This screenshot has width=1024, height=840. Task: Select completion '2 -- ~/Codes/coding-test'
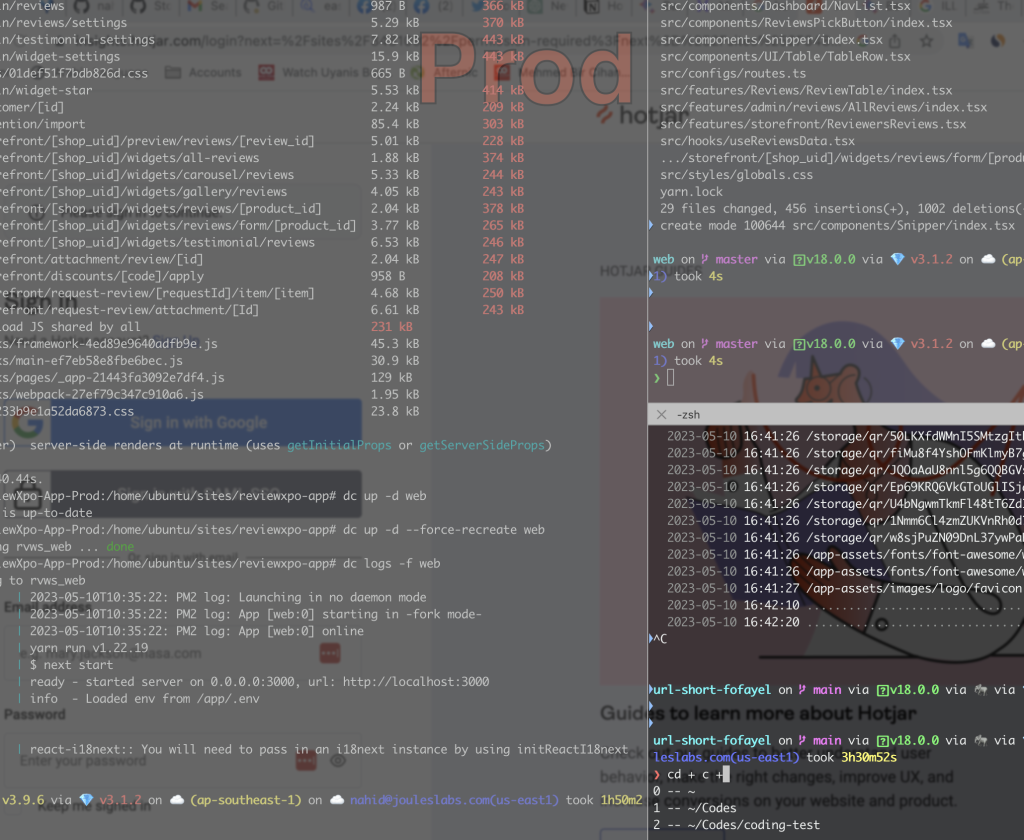click(737, 825)
